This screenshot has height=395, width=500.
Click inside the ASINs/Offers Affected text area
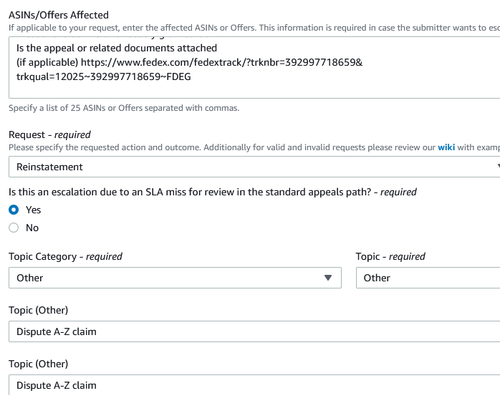pos(254,68)
